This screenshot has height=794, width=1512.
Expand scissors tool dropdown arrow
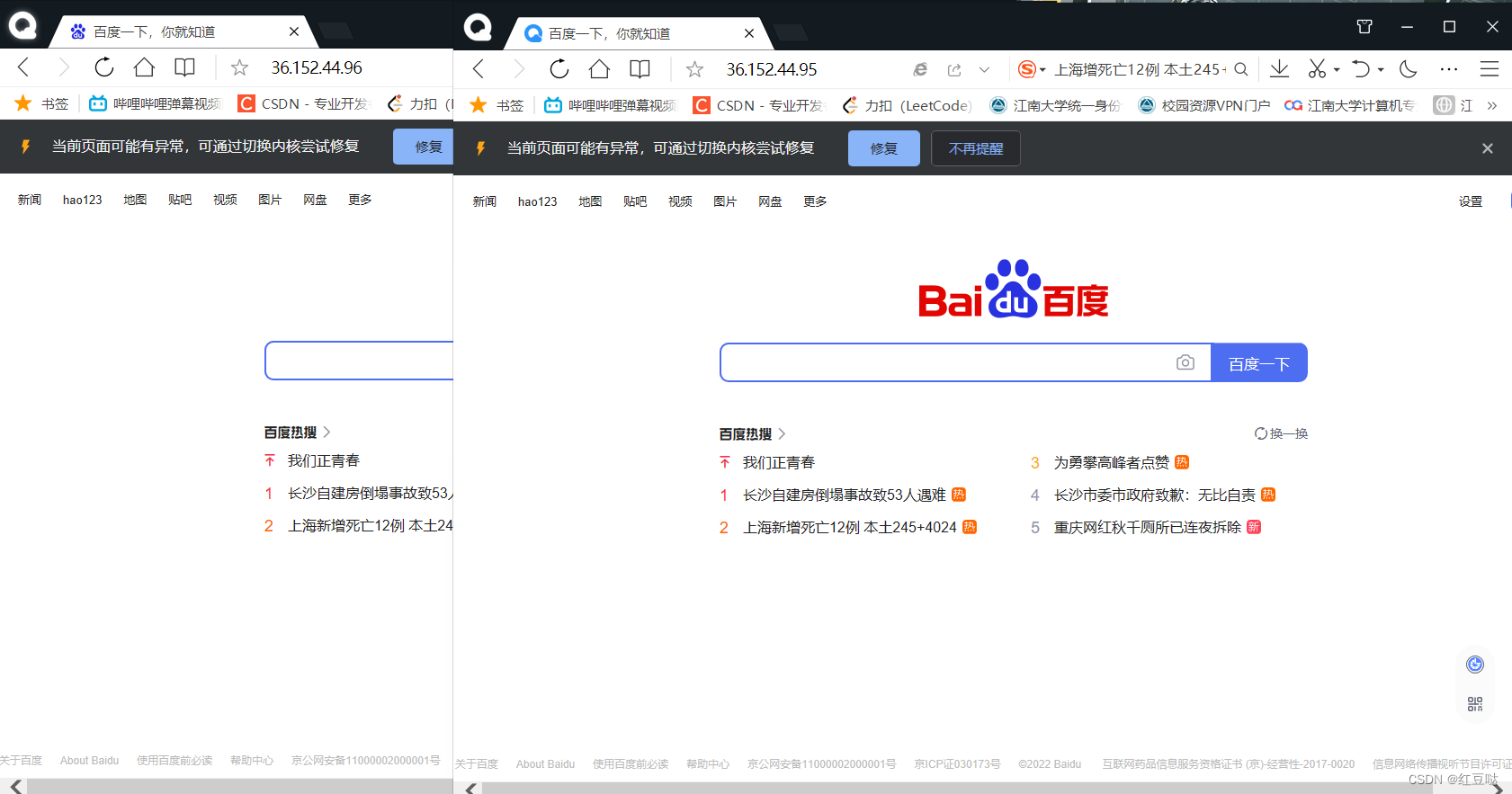point(1337,70)
